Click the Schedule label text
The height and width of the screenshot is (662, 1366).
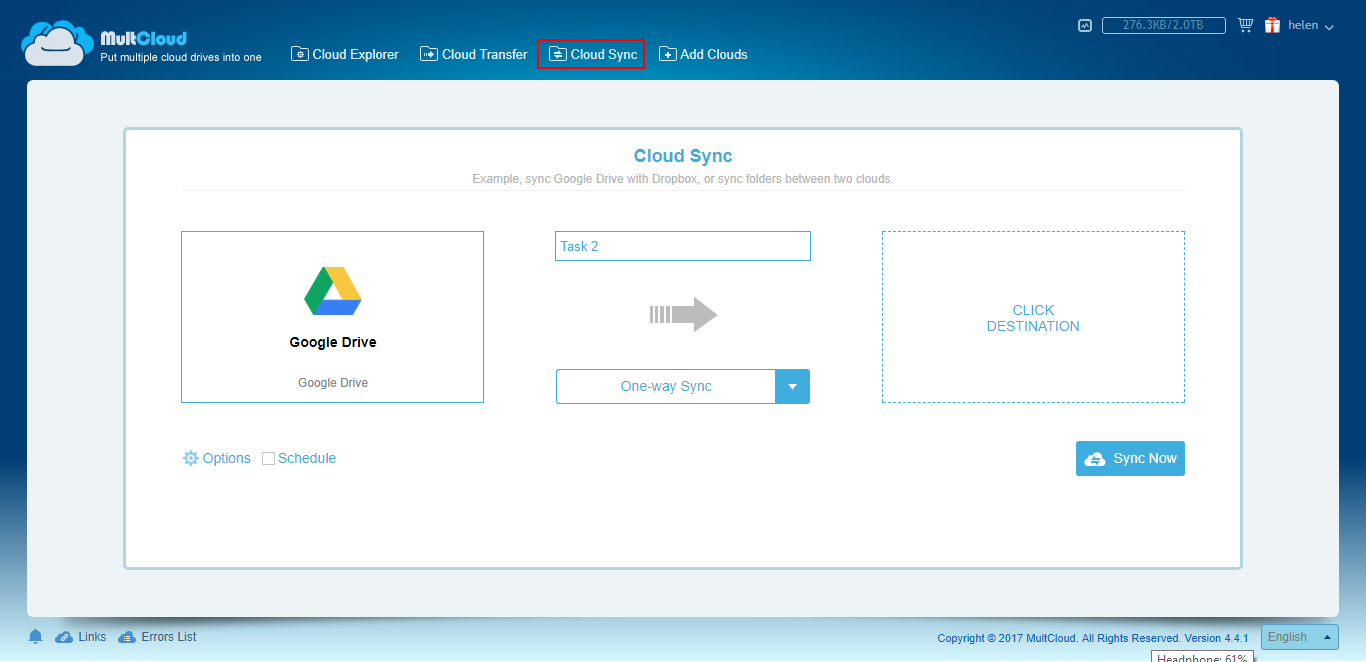pyautogui.click(x=307, y=458)
